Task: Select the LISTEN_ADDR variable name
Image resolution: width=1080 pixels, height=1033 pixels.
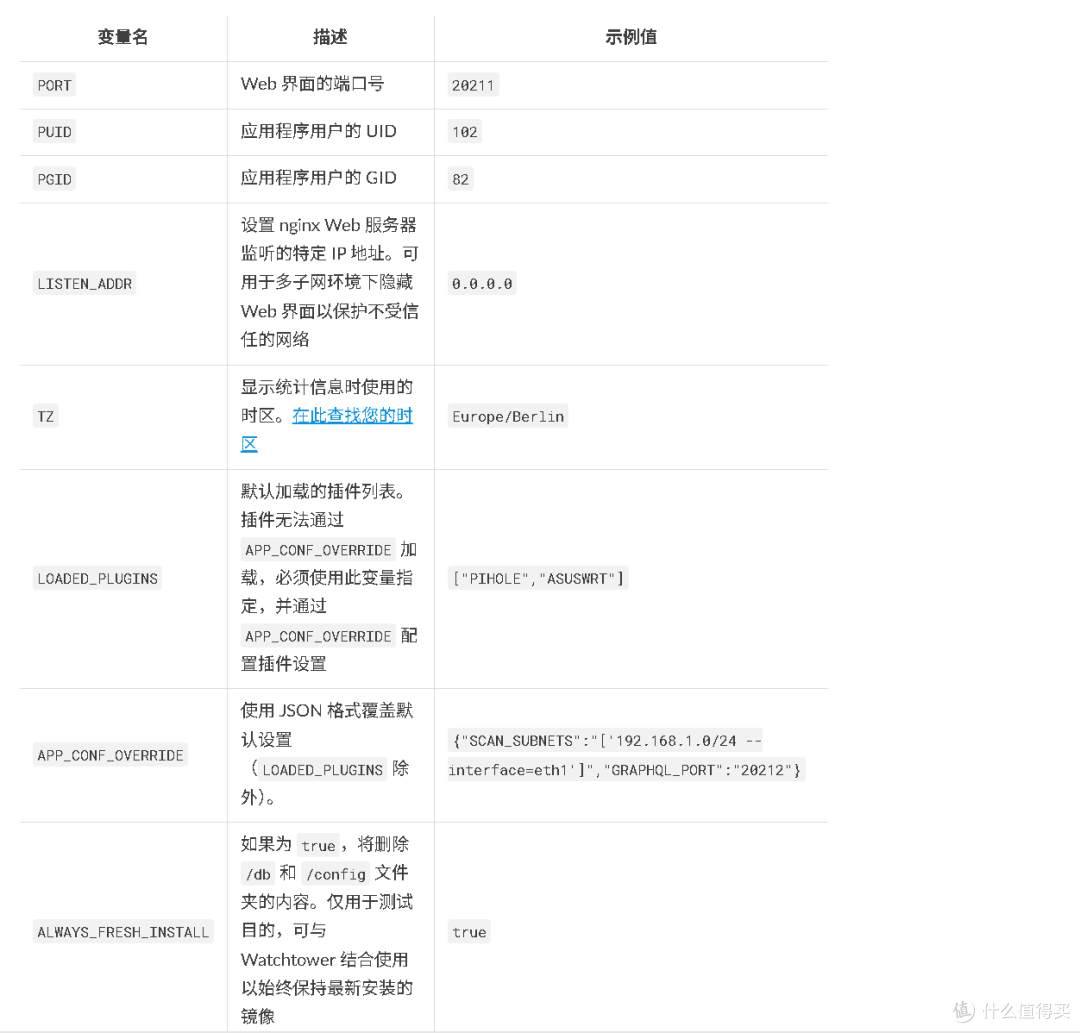Action: coord(85,284)
